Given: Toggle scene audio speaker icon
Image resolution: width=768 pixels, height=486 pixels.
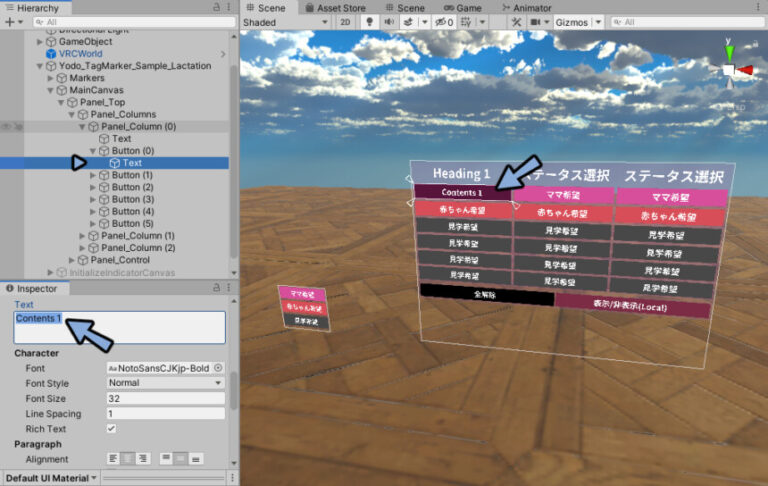Looking at the screenshot, I should click(389, 22).
